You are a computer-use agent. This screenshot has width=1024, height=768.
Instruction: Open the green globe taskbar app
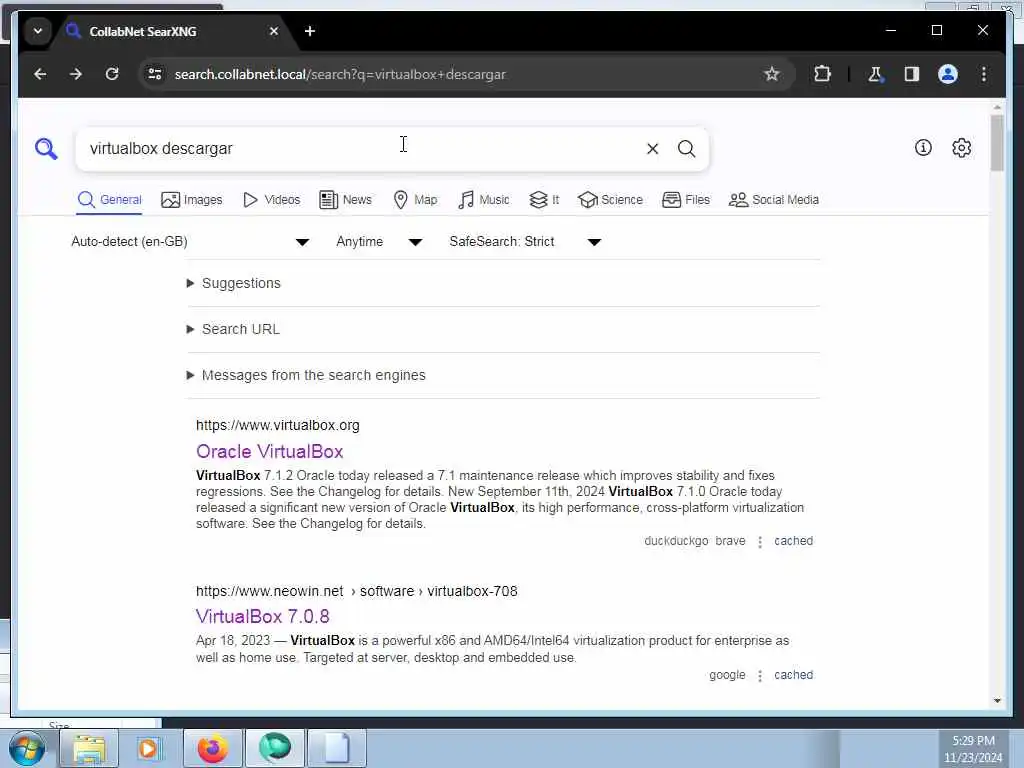tap(274, 748)
